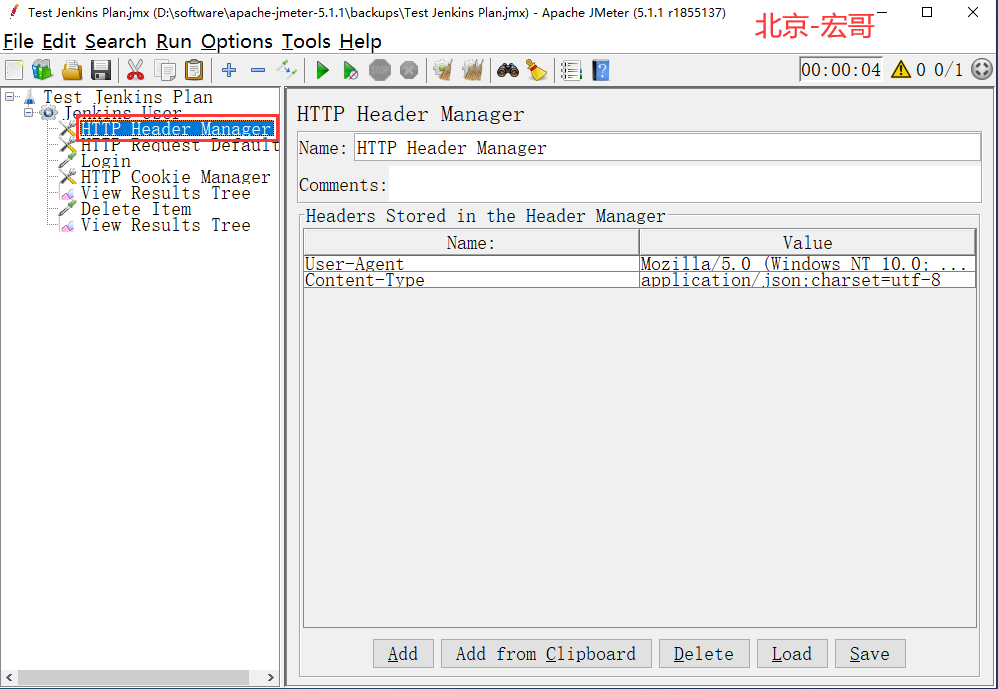Viewport: 998px width, 689px height.
Task: Click the application/json;charset=utf-8 value cell
Action: click(x=807, y=280)
